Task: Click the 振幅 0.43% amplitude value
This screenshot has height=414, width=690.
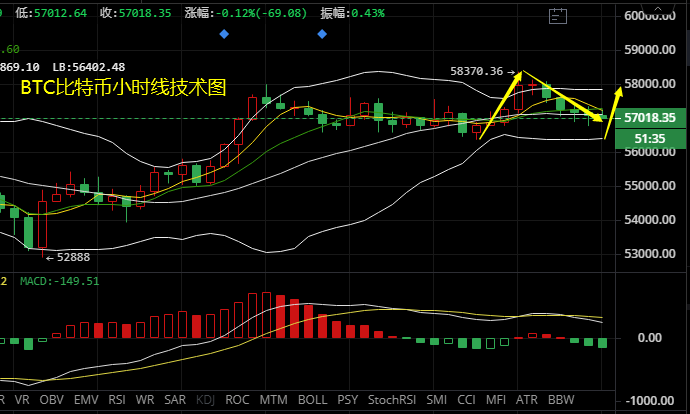Action: click(x=352, y=13)
